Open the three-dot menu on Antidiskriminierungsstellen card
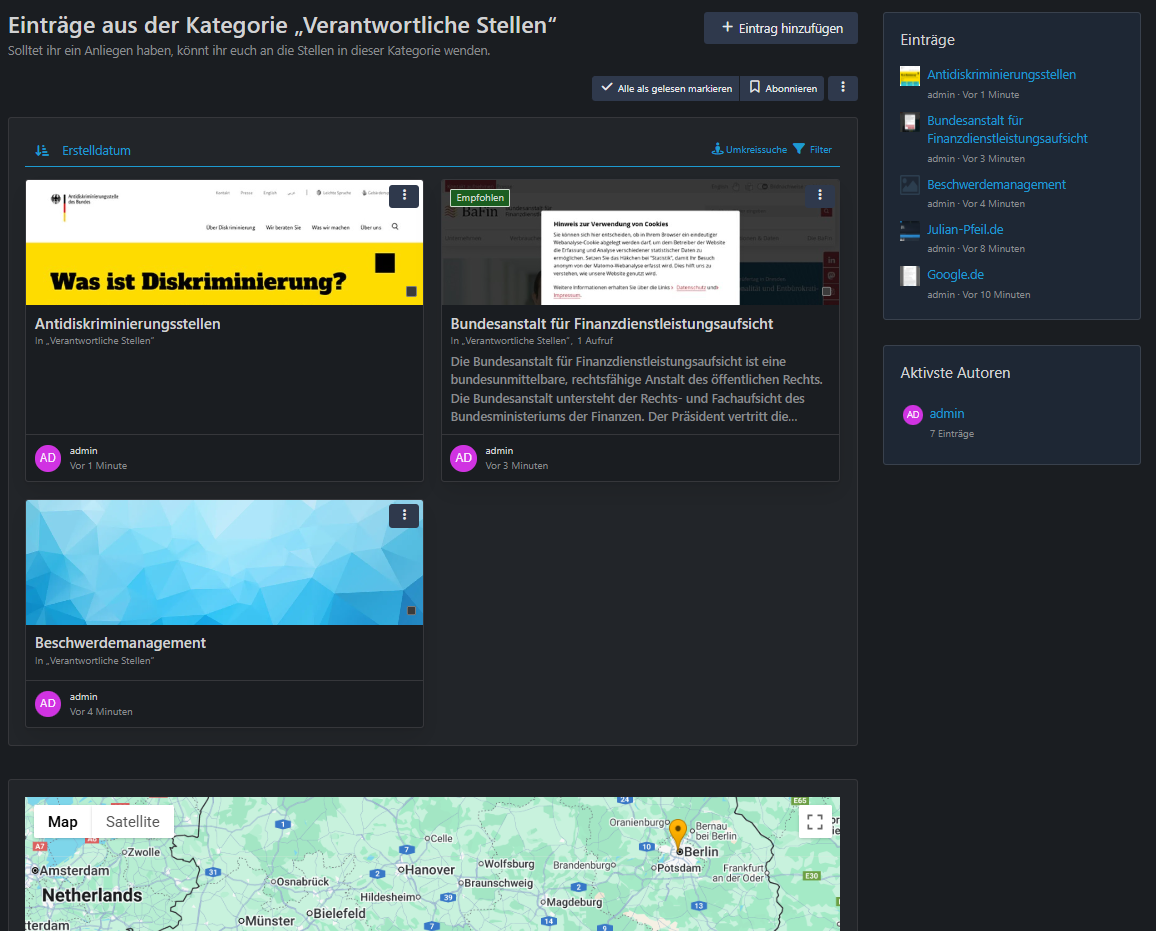 (x=403, y=196)
